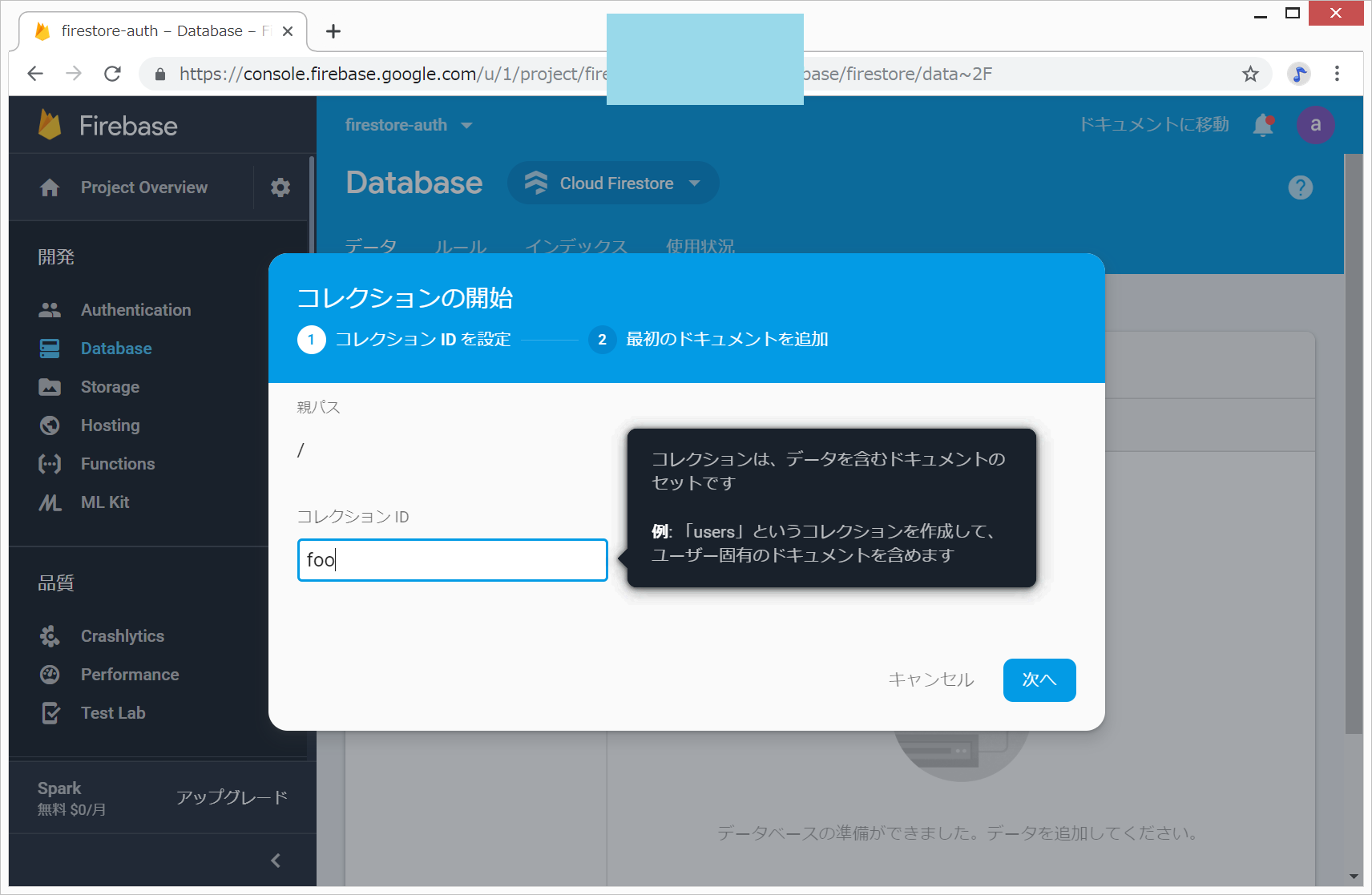Click the 開発 section heading
The height and width of the screenshot is (895, 1372).
(x=56, y=257)
